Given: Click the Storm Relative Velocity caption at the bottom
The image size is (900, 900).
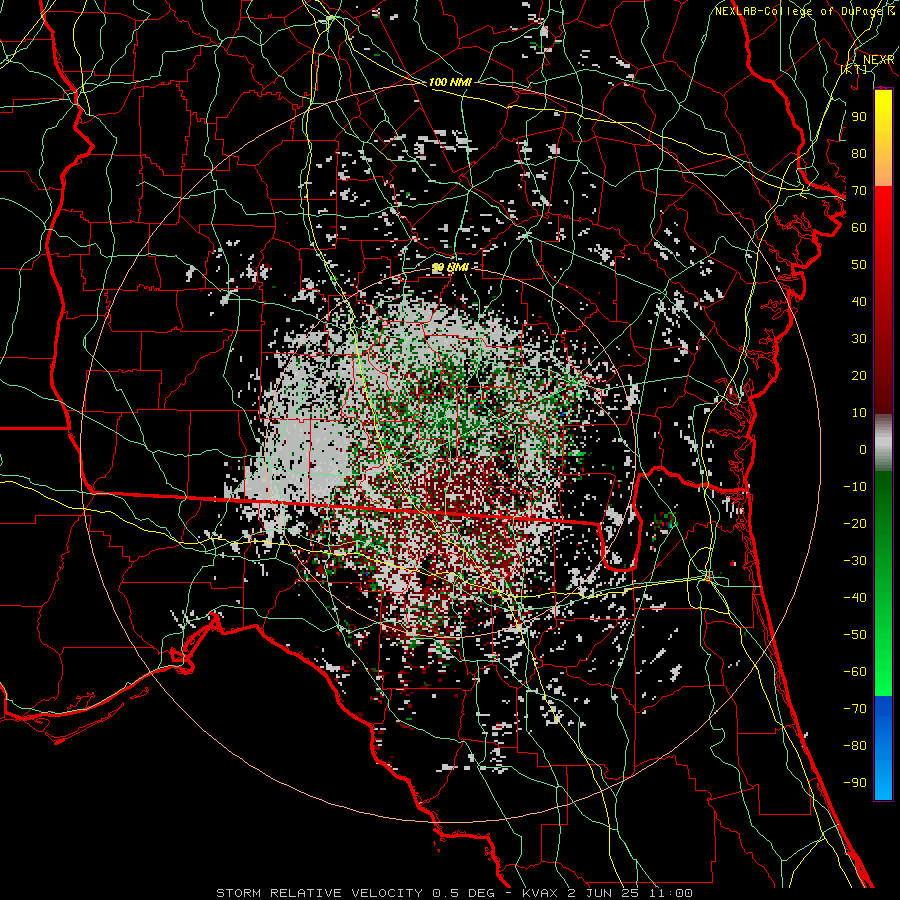Looking at the screenshot, I should coord(454,893).
